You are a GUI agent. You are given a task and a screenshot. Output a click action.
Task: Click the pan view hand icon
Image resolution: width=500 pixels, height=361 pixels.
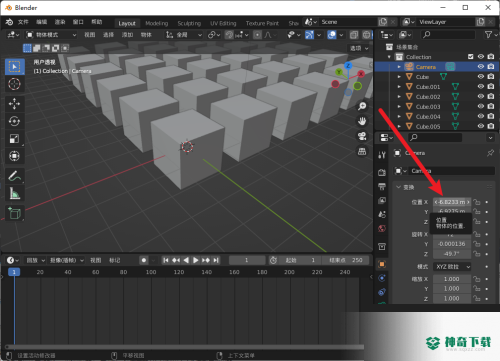(x=362, y=121)
